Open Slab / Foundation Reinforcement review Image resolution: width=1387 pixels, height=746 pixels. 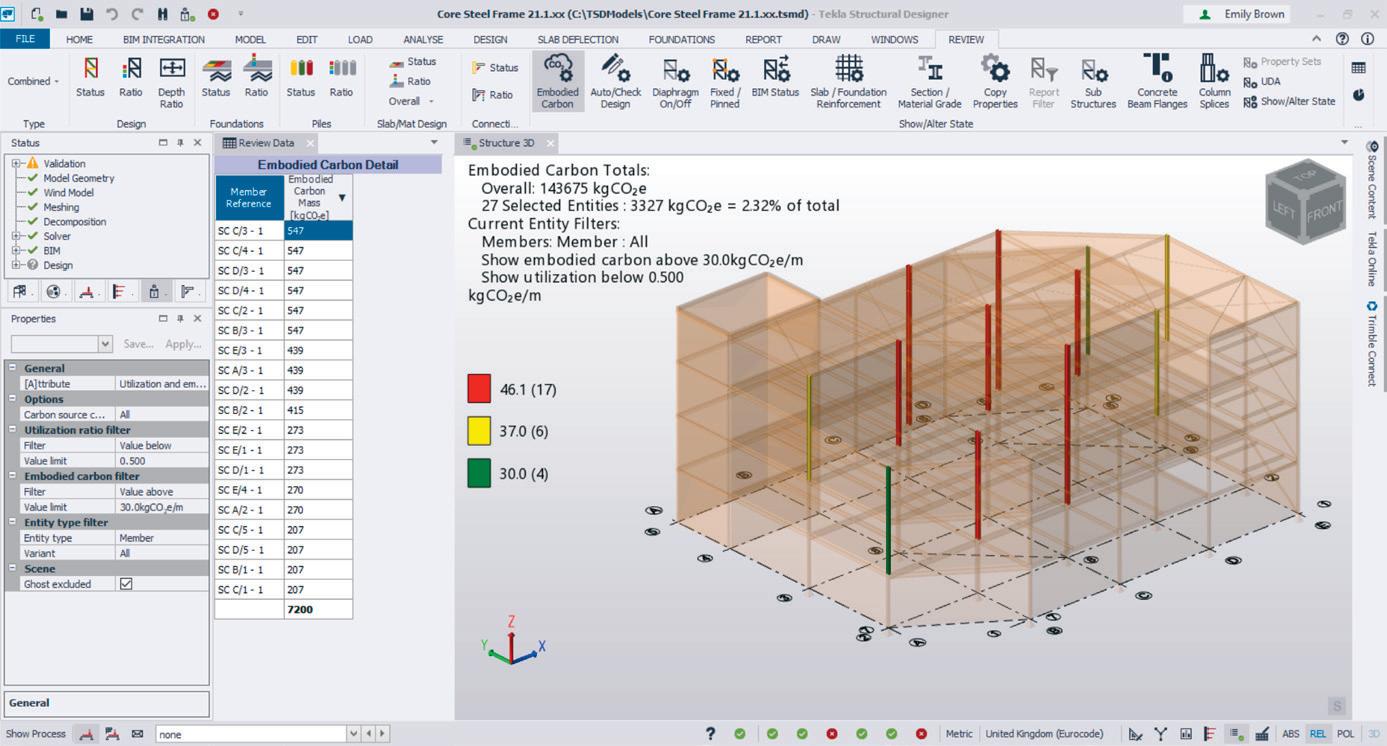click(849, 82)
